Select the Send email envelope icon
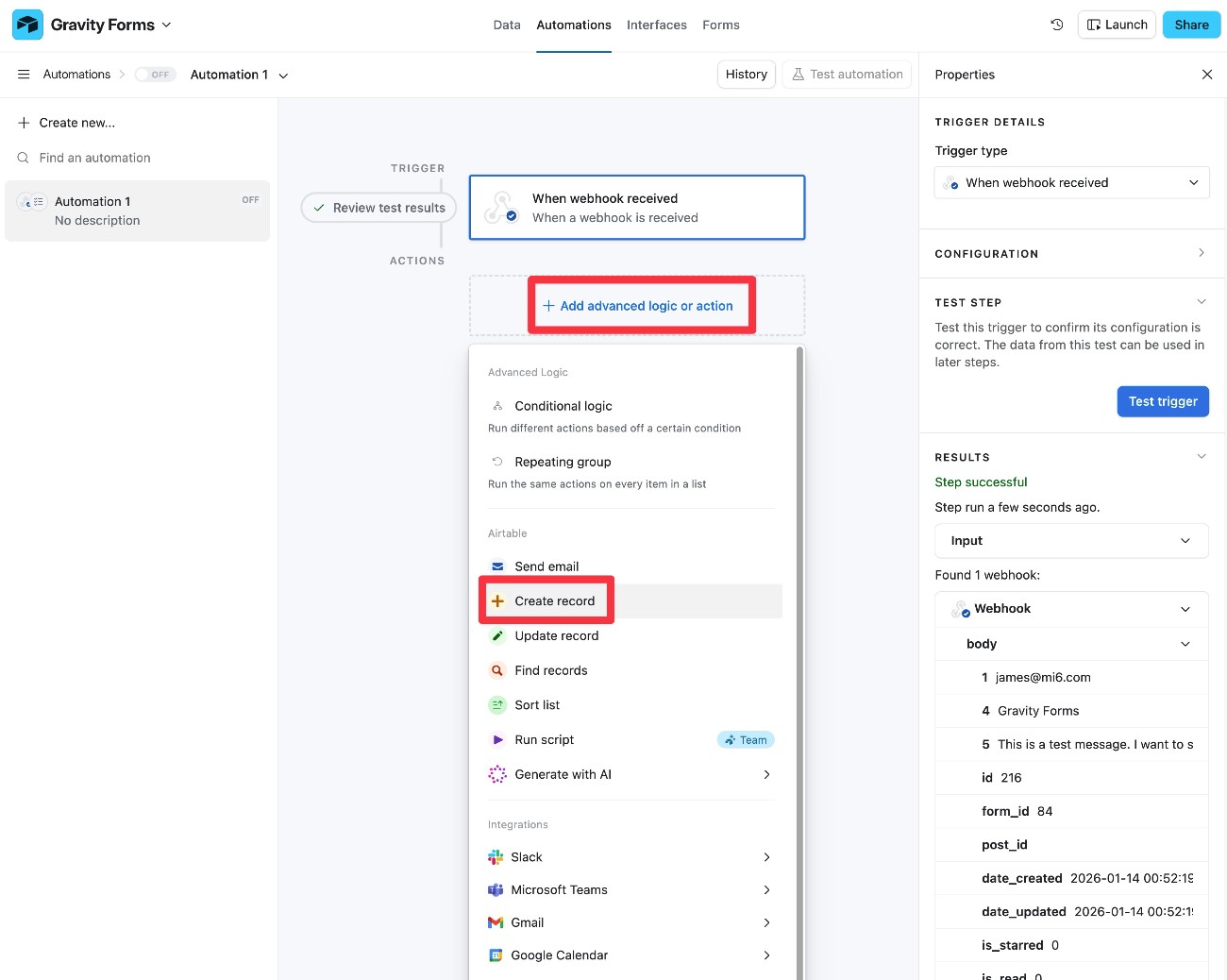The image size is (1227, 980). pyautogui.click(x=496, y=566)
